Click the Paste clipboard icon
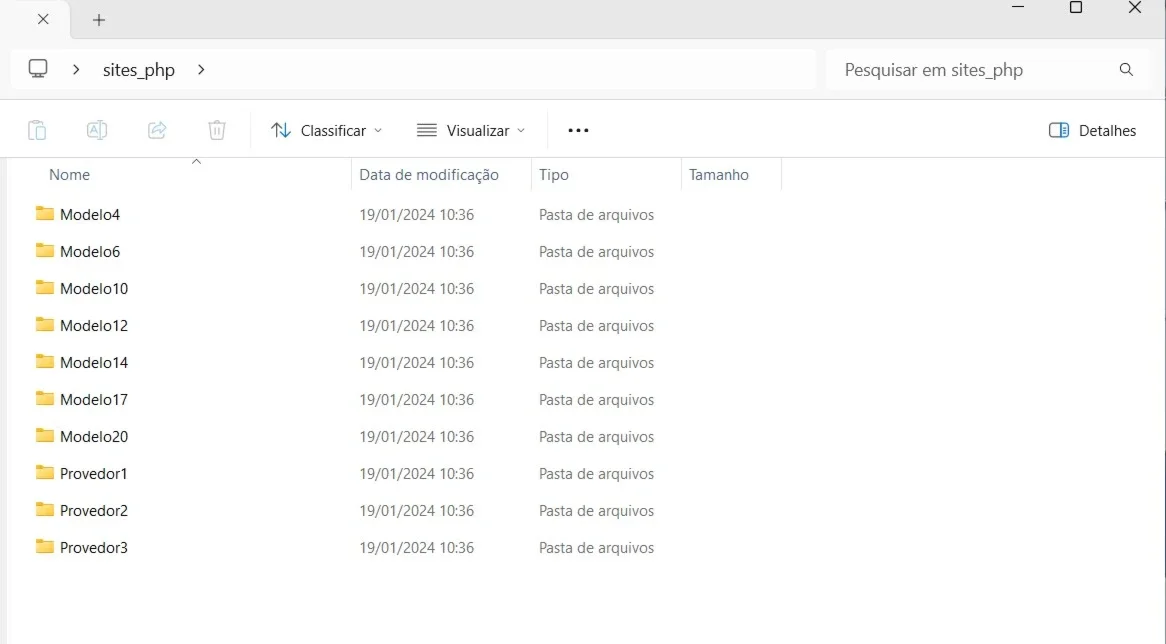This screenshot has width=1166, height=644. (37, 130)
